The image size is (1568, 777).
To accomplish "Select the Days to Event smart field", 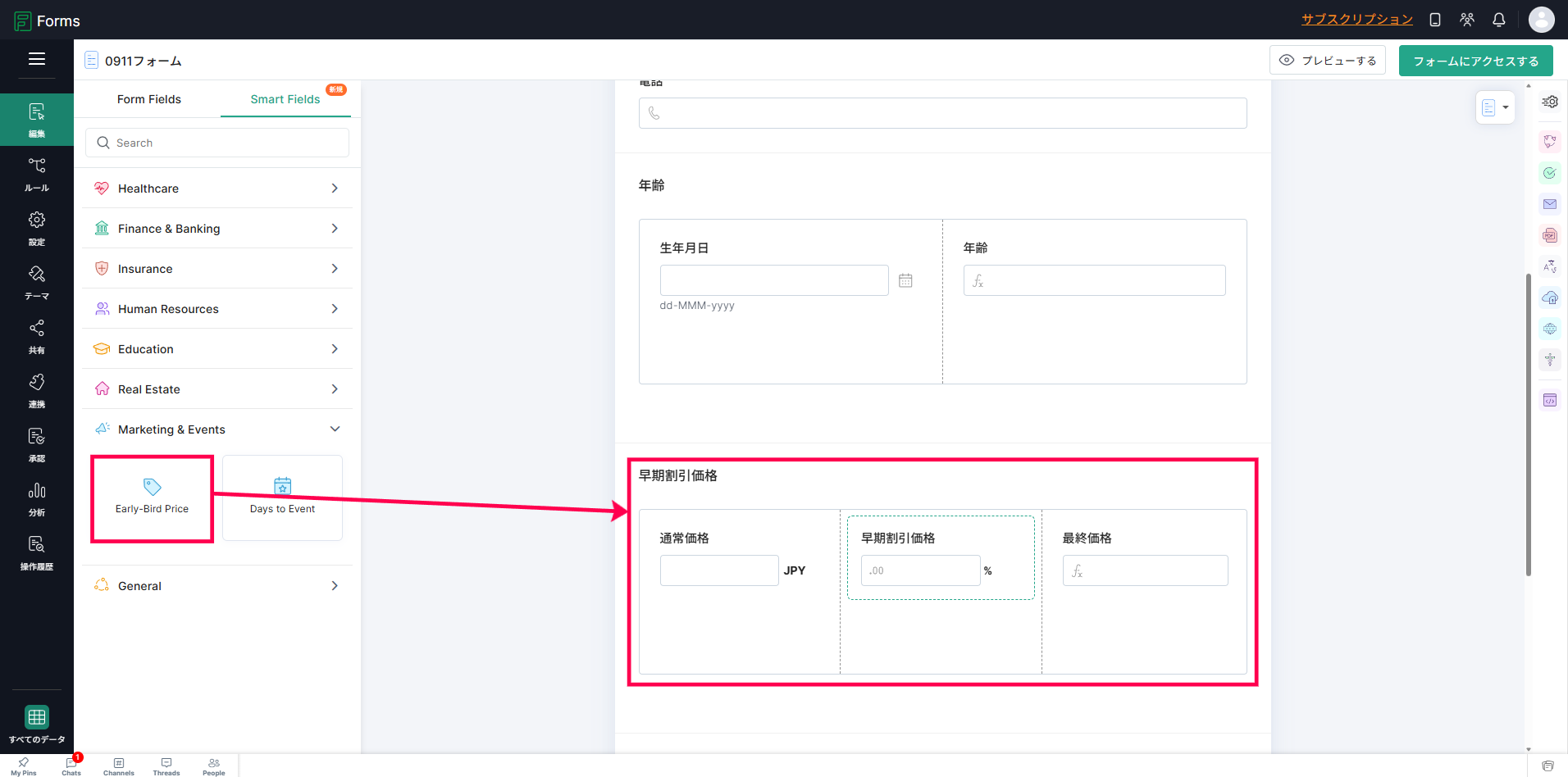I will pos(282,498).
